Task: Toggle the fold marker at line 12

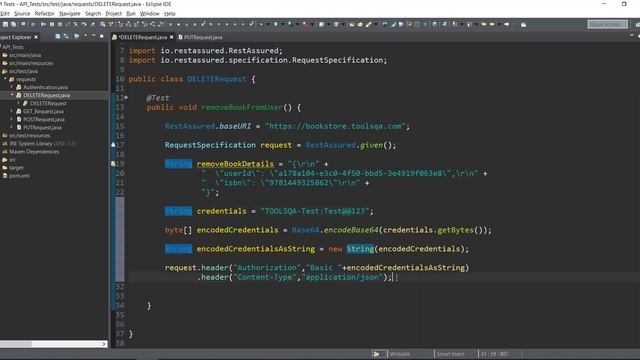Action: [126, 98]
